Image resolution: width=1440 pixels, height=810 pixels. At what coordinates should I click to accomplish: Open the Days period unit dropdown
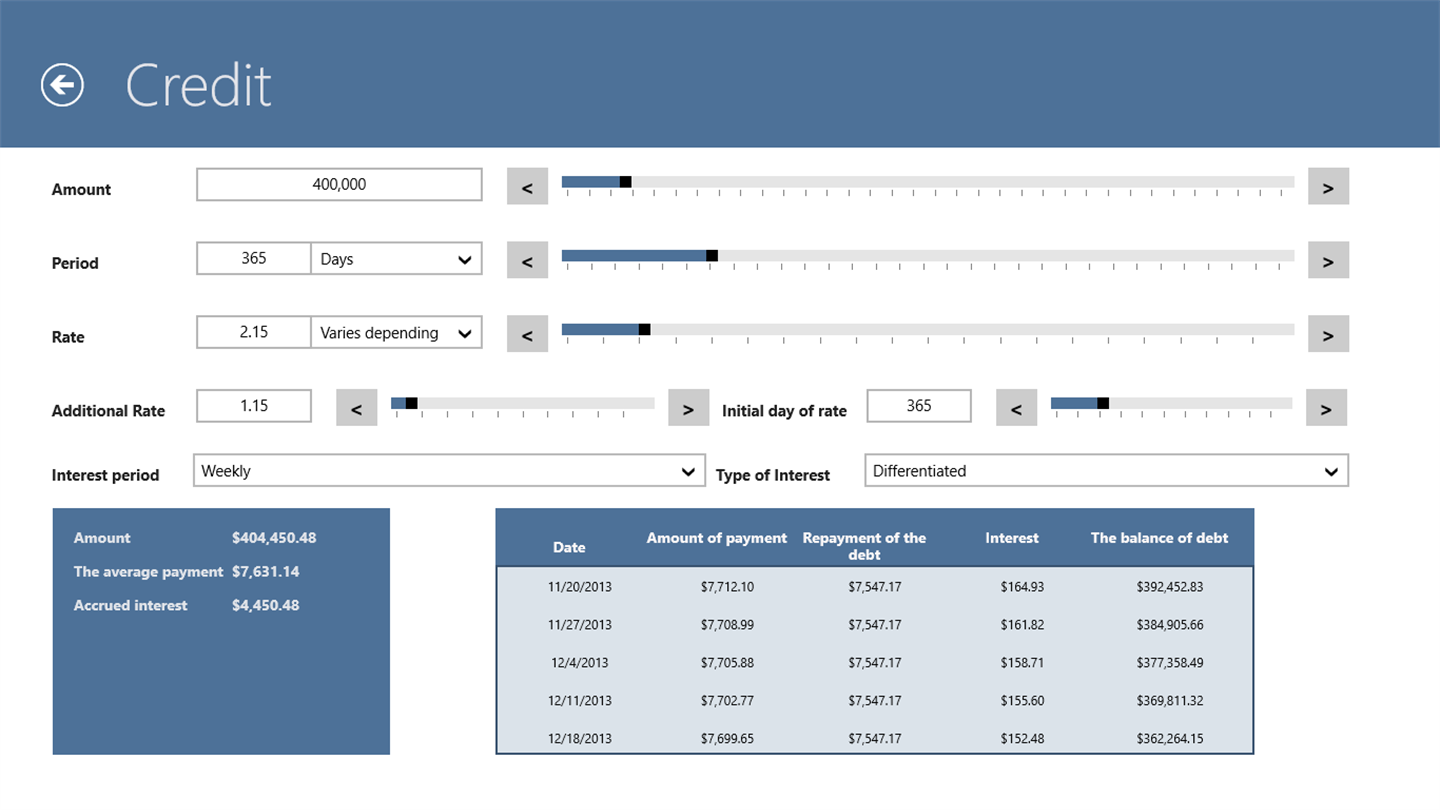(396, 259)
